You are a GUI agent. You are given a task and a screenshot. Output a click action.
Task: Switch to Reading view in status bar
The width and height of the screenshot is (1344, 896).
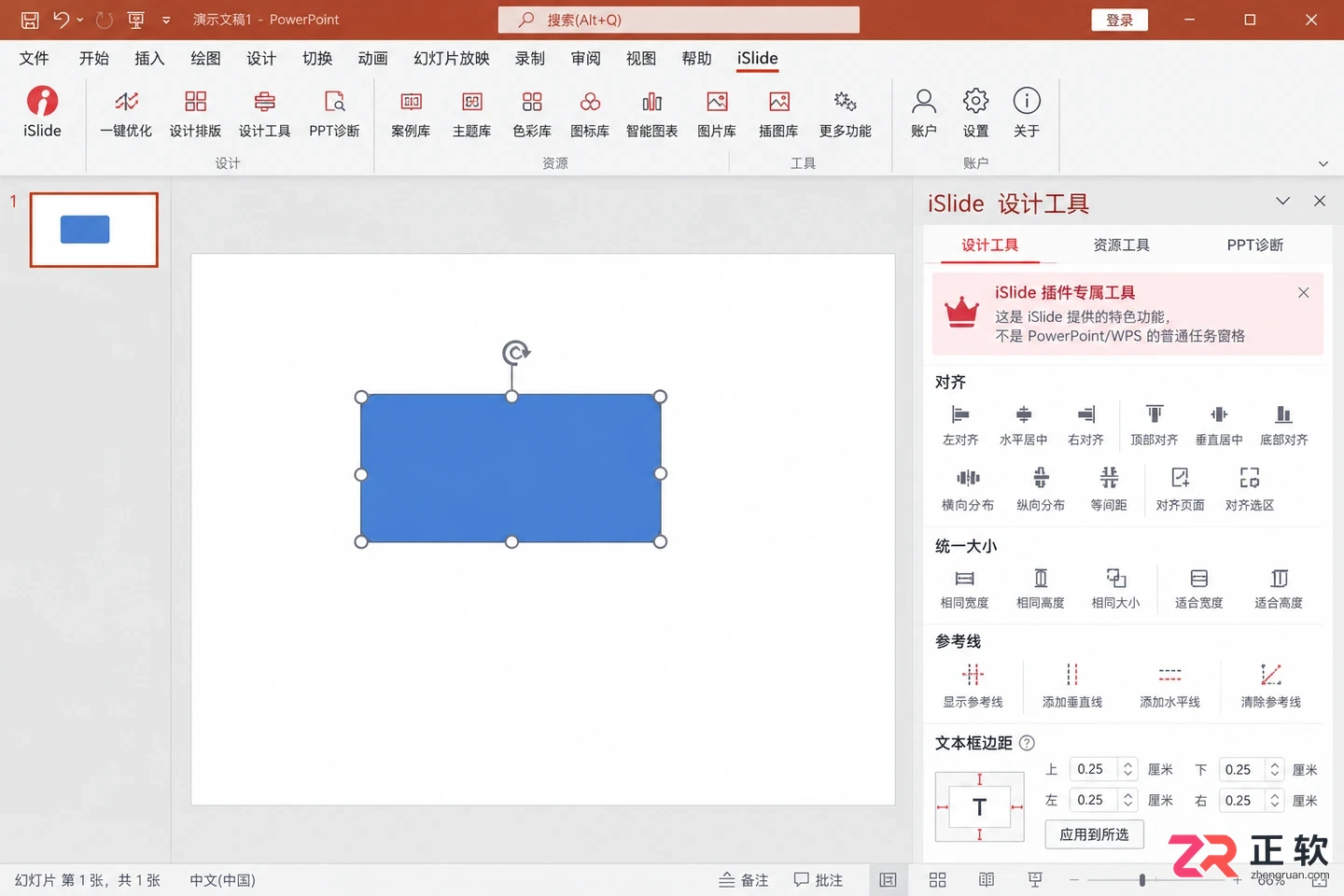(987, 880)
